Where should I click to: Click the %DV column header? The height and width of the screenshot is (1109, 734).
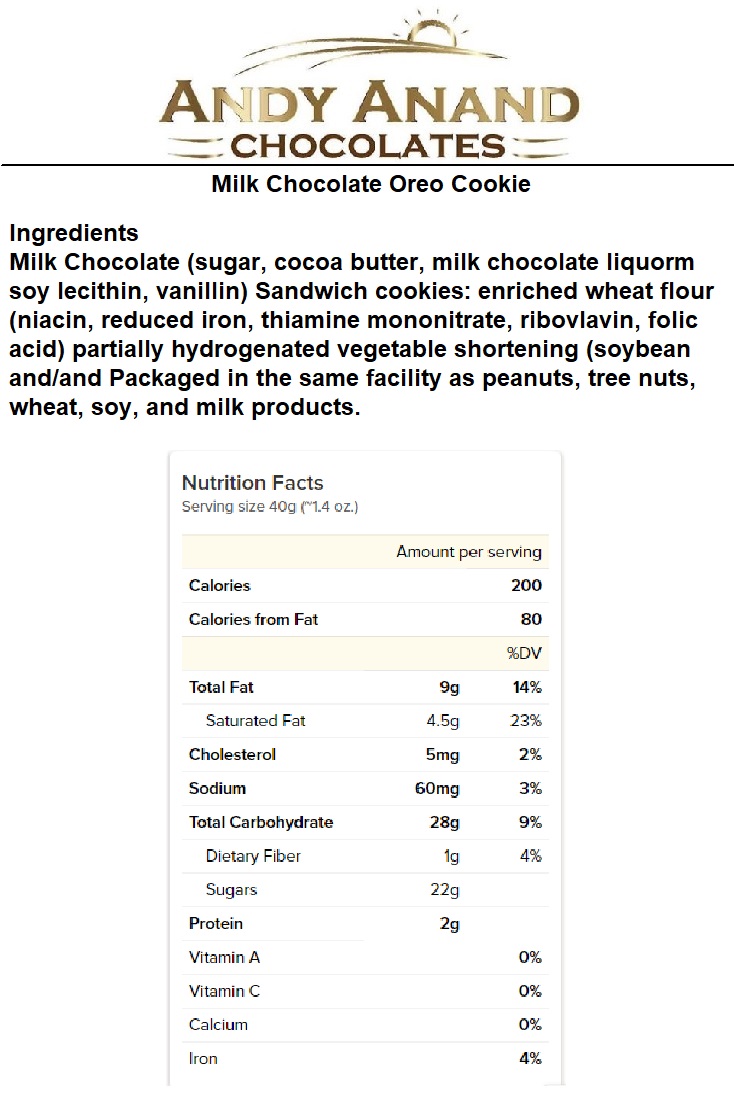[524, 654]
